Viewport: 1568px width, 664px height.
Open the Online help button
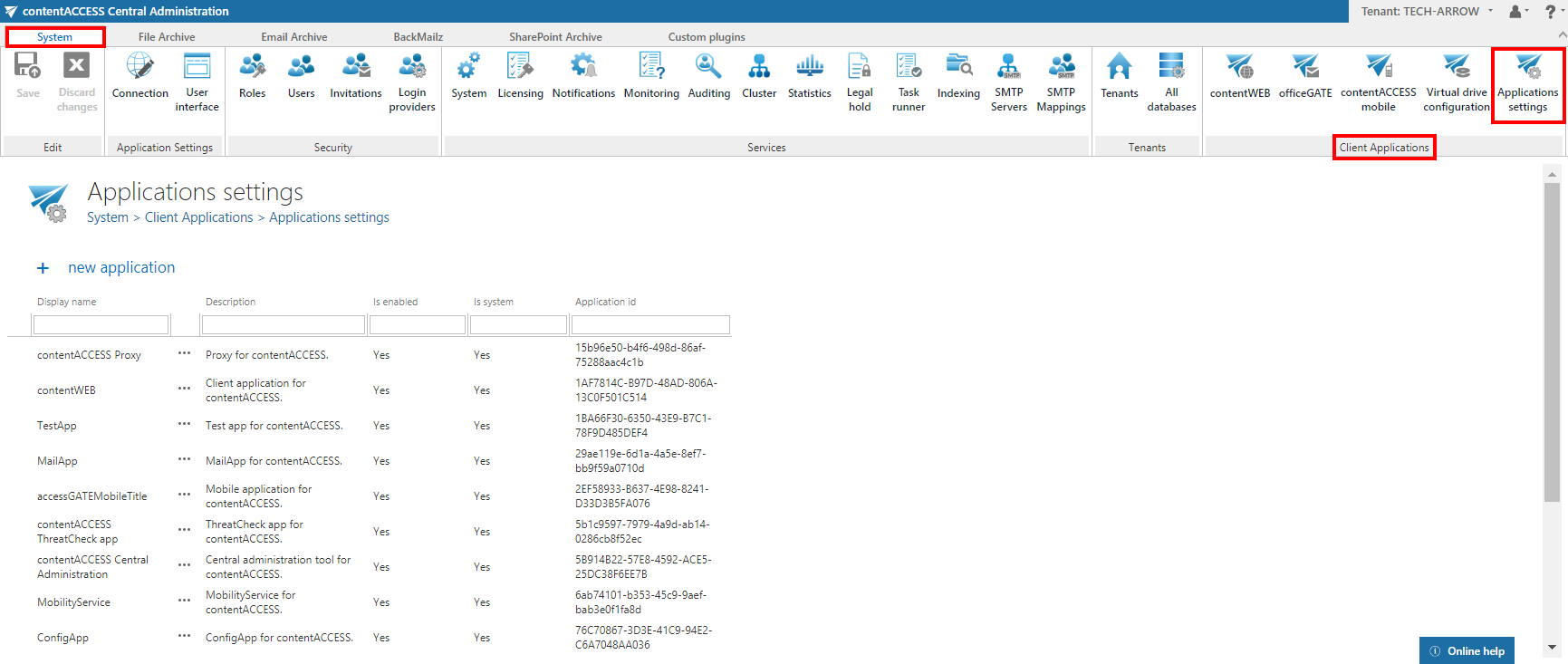[x=1467, y=650]
